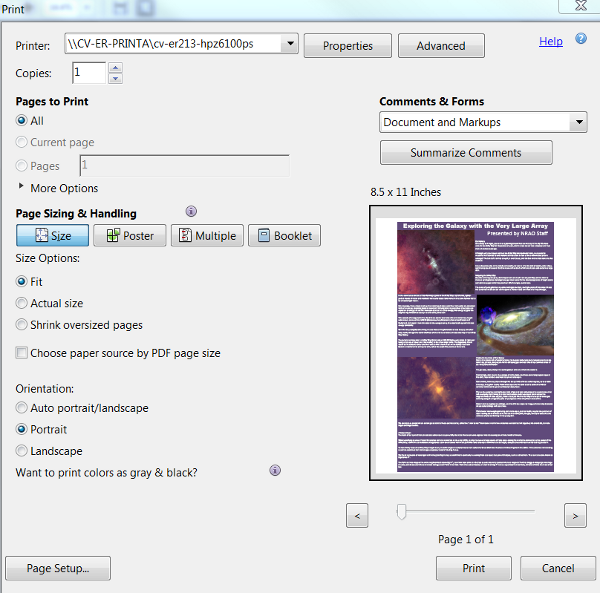
Task: Increase copies with the up stepper arrow
Action: [x=115, y=68]
